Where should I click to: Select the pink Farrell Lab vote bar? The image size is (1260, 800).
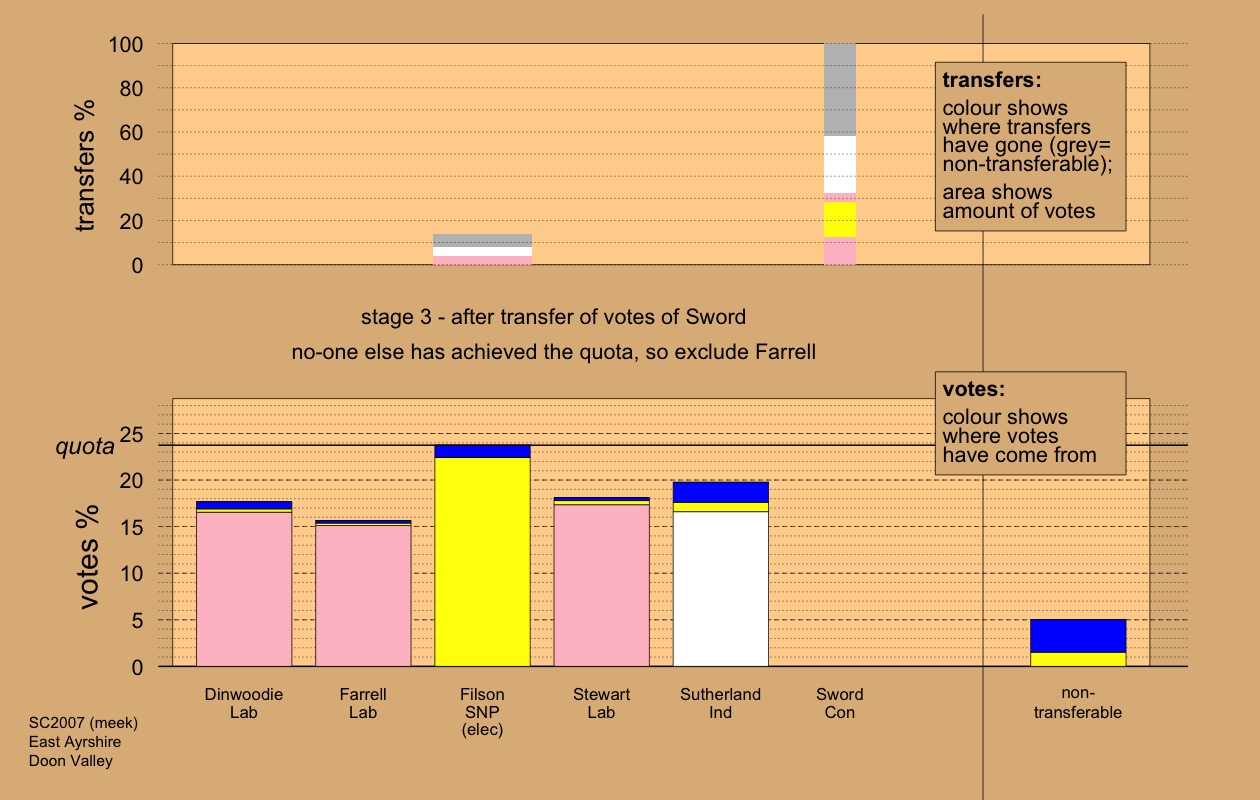click(363, 596)
